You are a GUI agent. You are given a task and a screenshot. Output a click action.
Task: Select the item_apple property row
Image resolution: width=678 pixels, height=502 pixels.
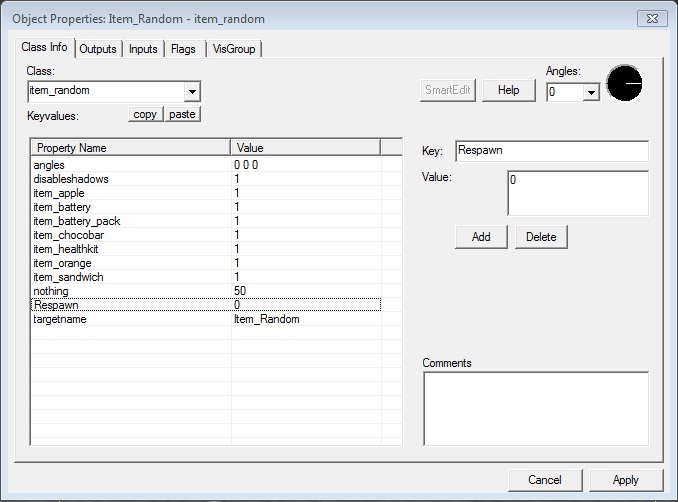206,193
